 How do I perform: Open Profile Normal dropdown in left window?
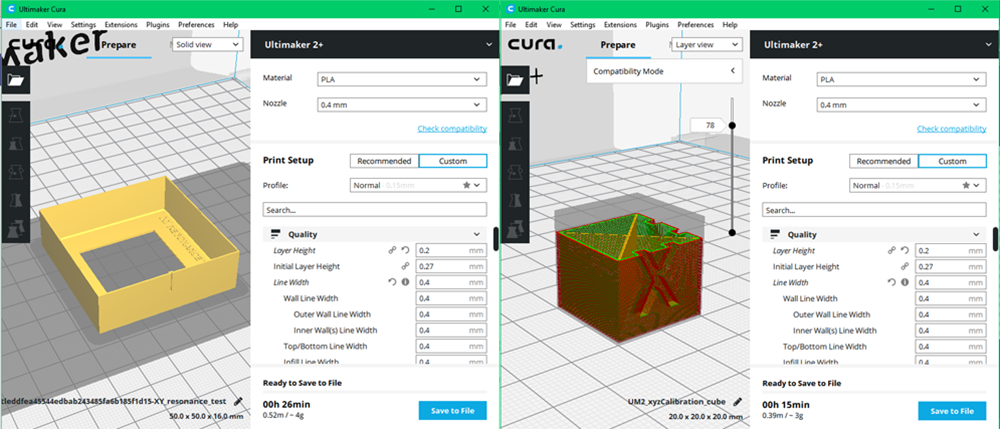point(418,185)
